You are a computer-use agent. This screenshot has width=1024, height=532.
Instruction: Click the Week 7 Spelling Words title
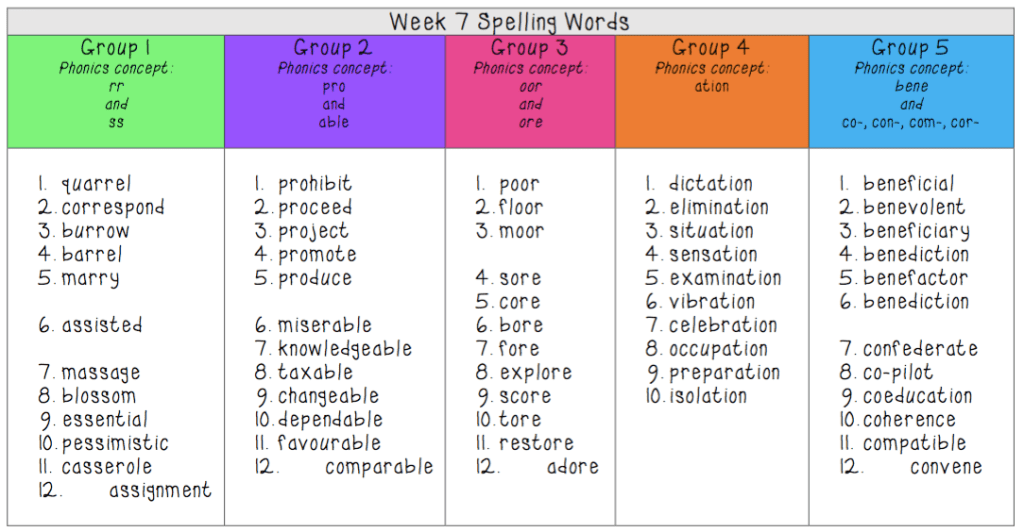tap(510, 21)
